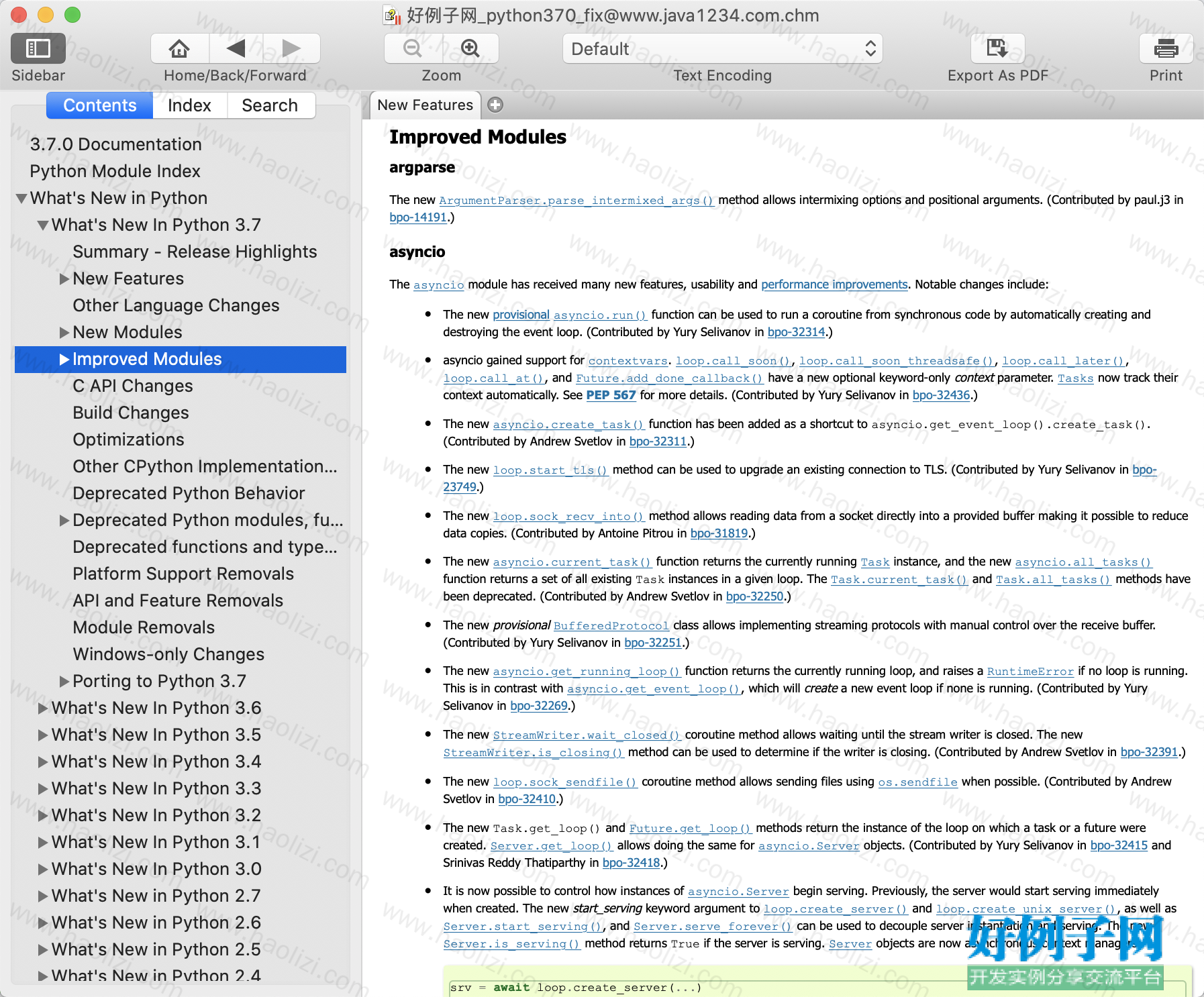Image resolution: width=1204 pixels, height=997 pixels.
Task: Add a new tab with plus button
Action: 495,105
